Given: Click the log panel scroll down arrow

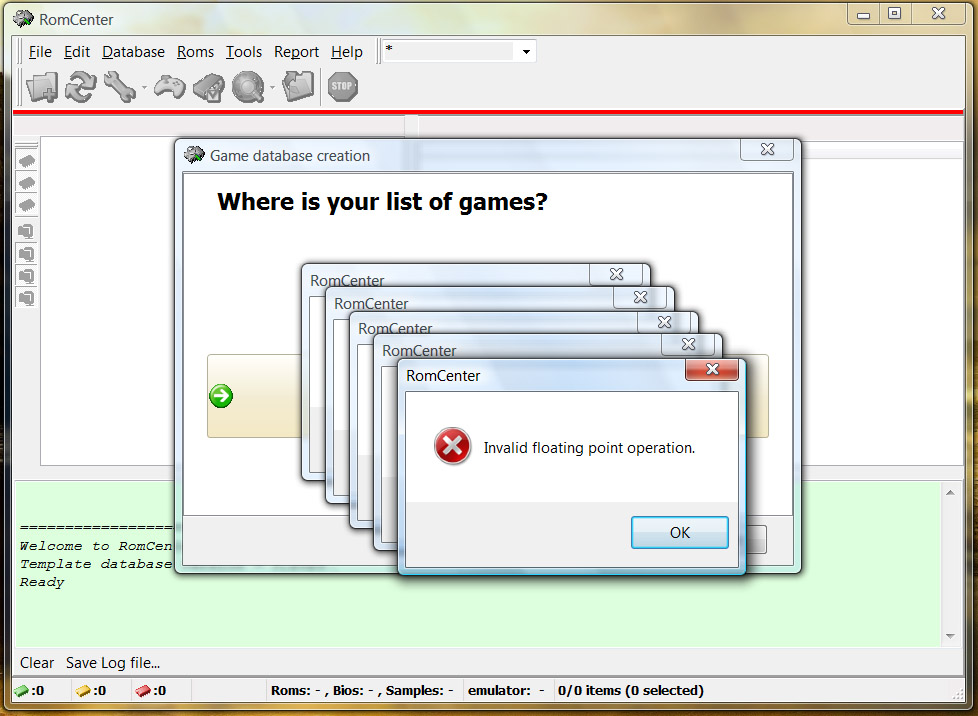Looking at the screenshot, I should pos(951,636).
